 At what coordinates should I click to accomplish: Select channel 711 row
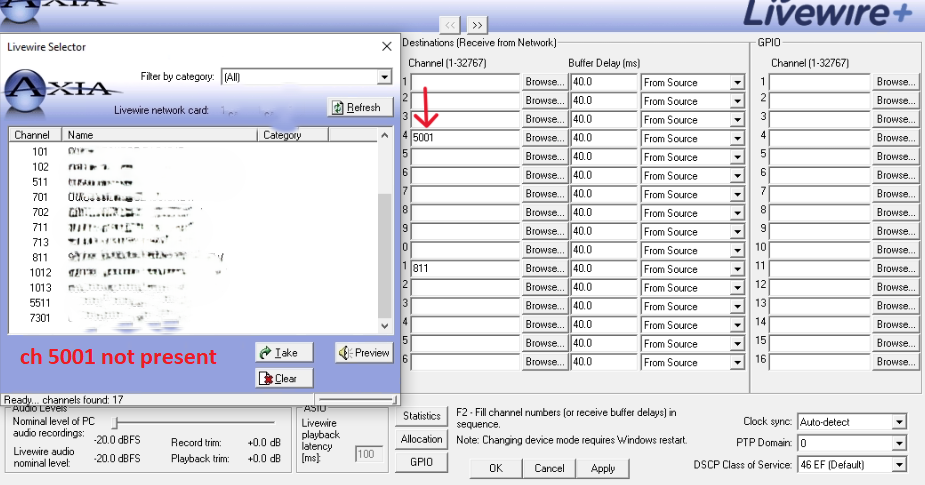tap(193, 227)
